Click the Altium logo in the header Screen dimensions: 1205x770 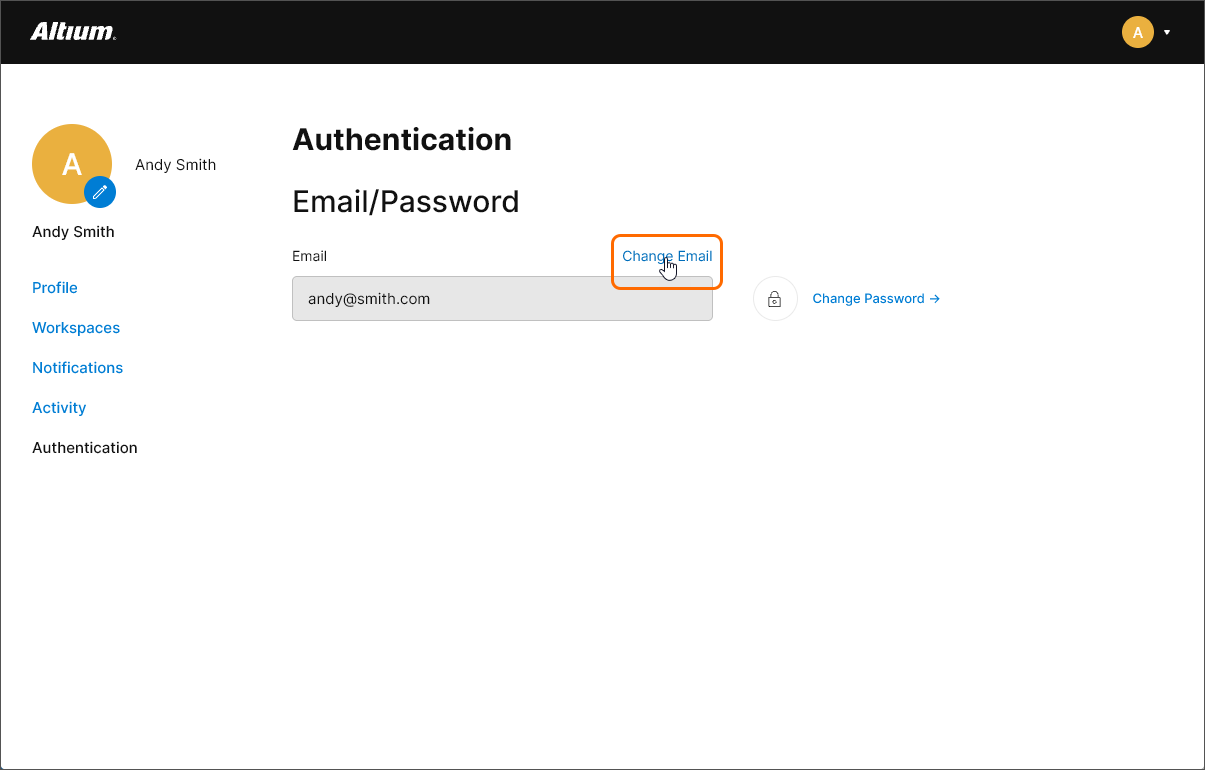tap(73, 32)
